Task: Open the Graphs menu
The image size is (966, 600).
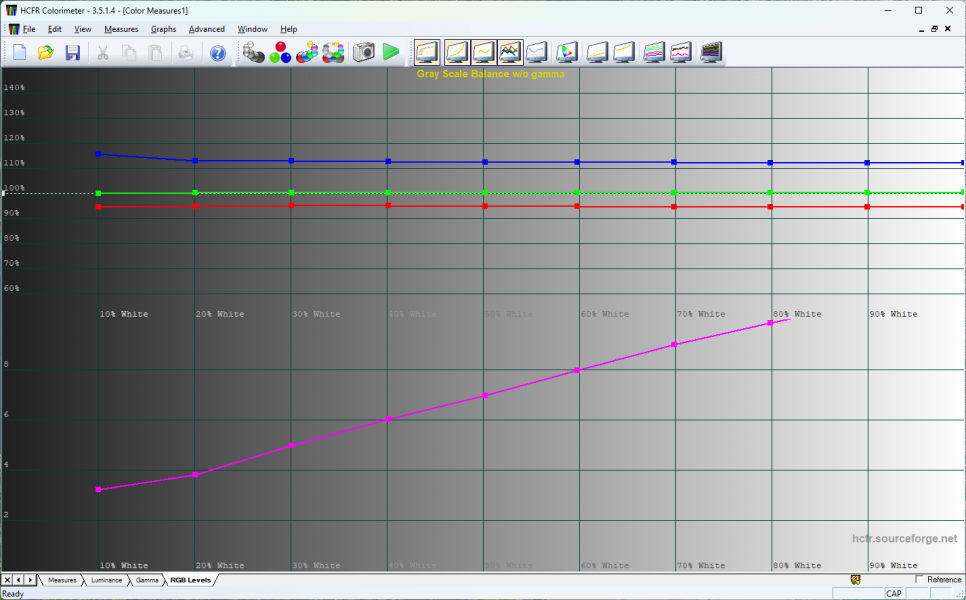Action: coord(163,29)
